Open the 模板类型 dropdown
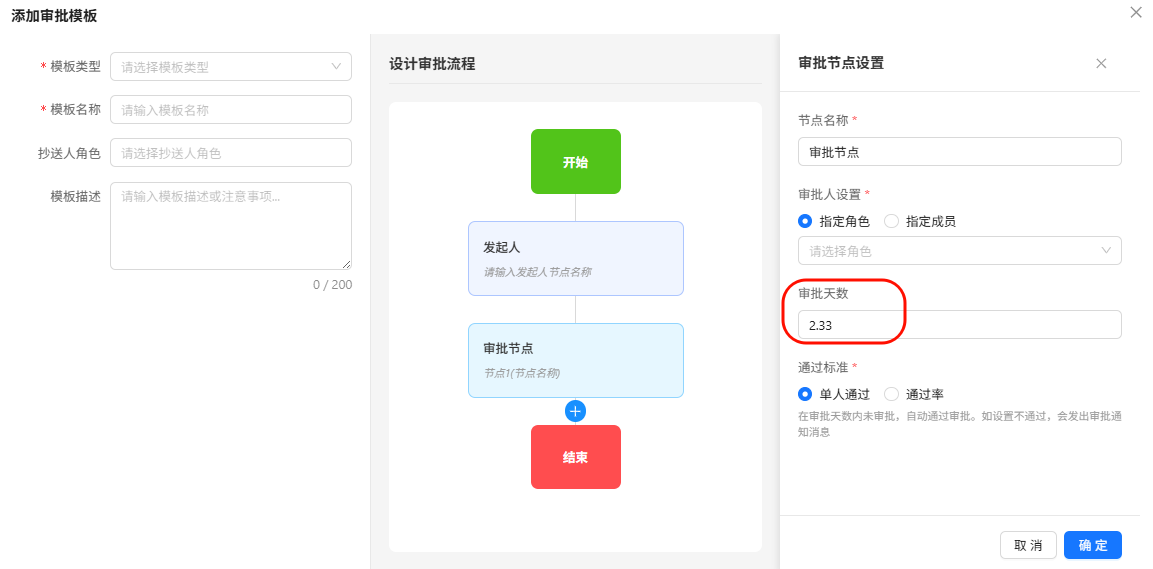Viewport: 1153px width, 569px height. click(231, 67)
